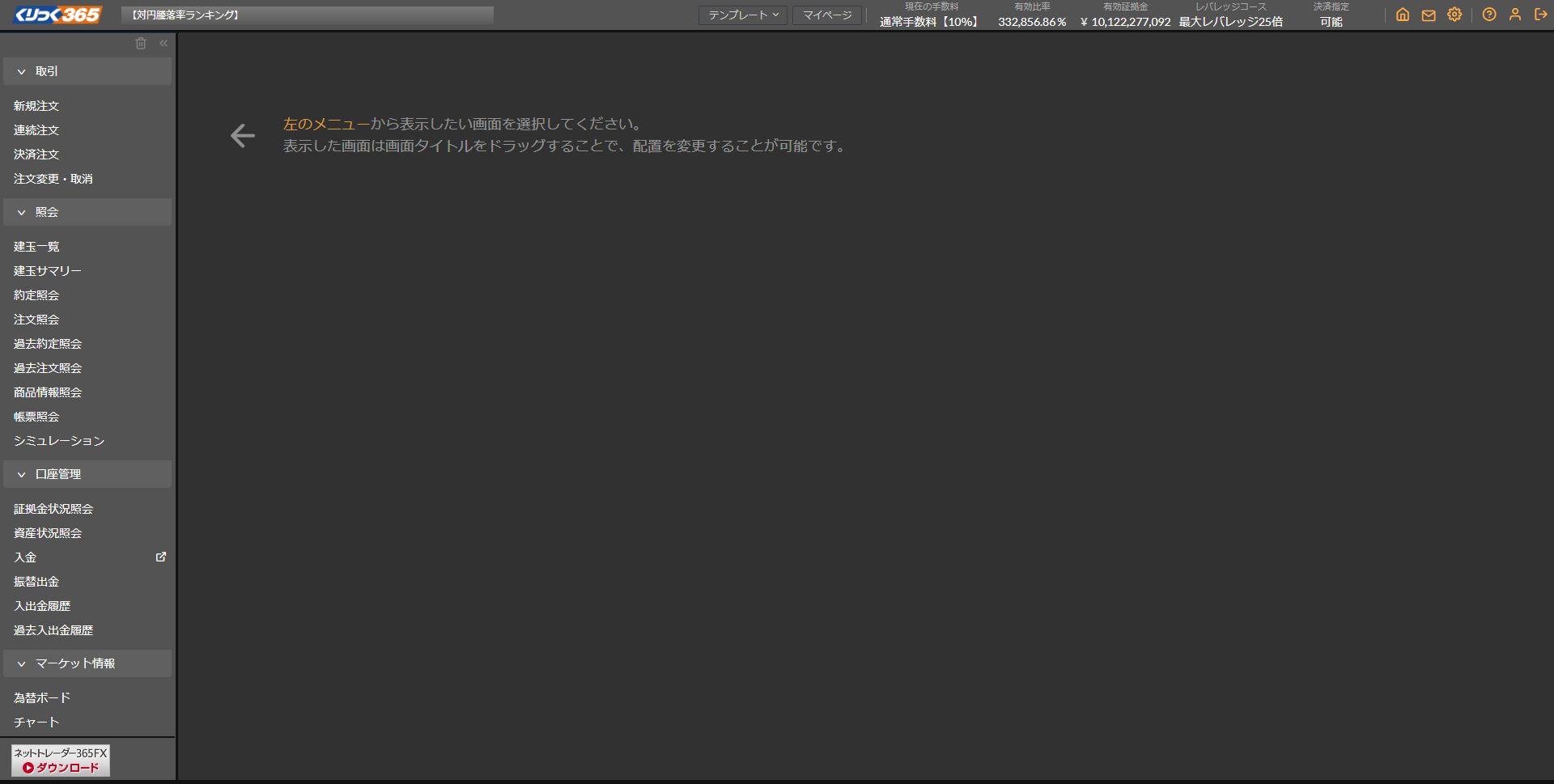Click 入金 menu entry
The width and height of the screenshot is (1554, 784).
coord(25,557)
